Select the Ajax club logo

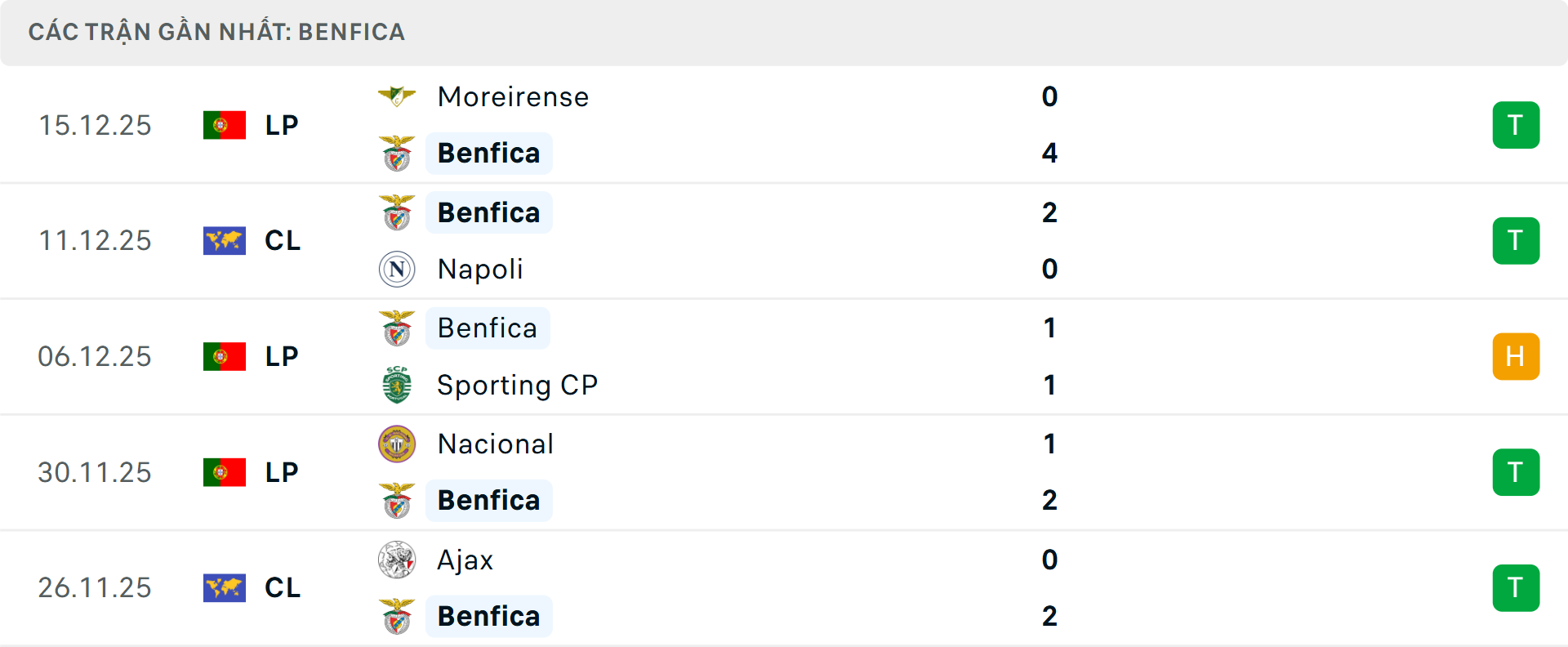pyautogui.click(x=398, y=560)
